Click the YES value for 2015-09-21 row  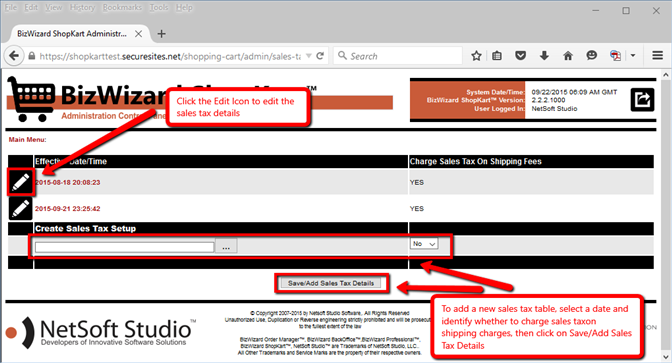point(417,209)
